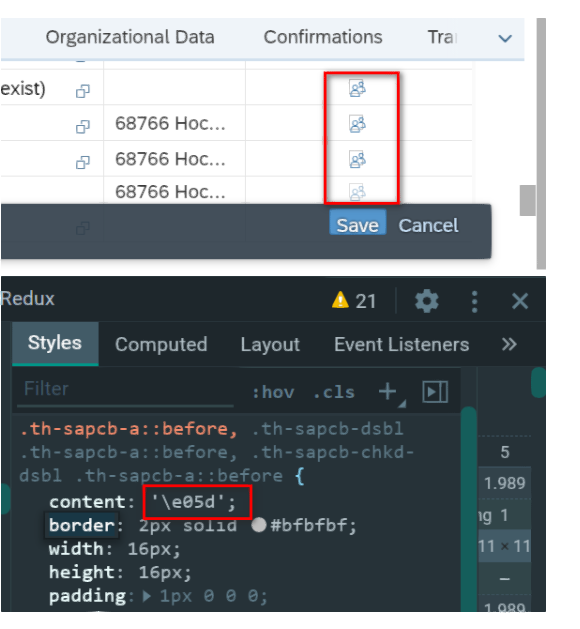Toggle element classes panel with .cls
Viewport: 580px width, 629px height.
[x=334, y=392]
